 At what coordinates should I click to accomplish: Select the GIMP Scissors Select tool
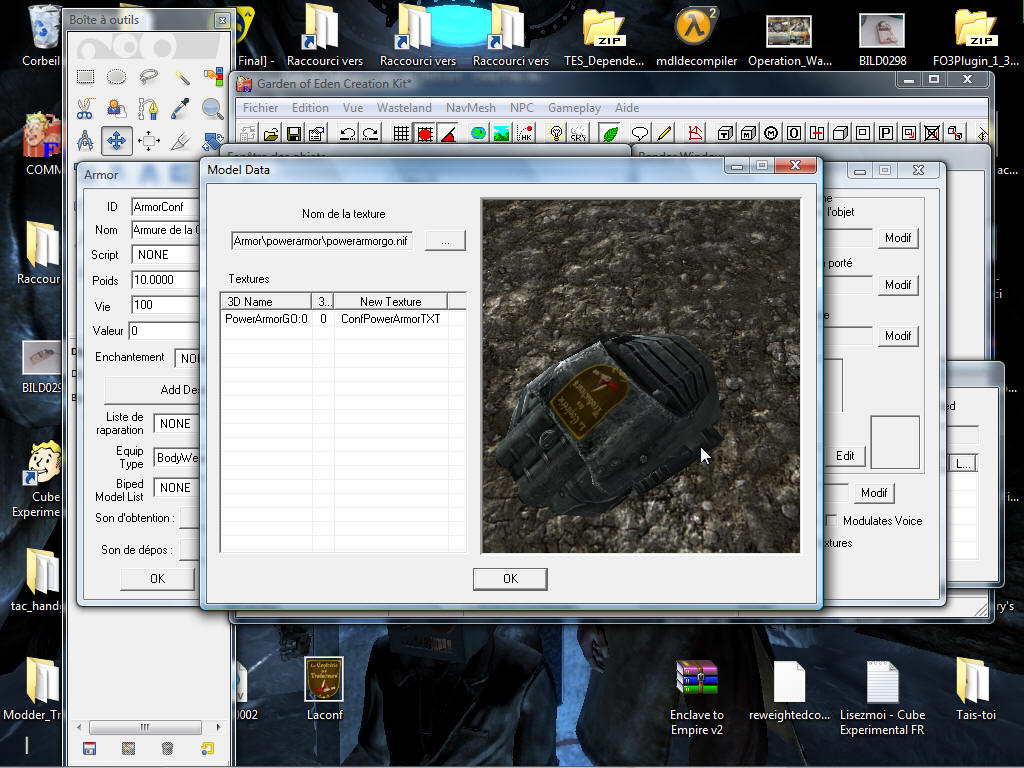pos(85,108)
